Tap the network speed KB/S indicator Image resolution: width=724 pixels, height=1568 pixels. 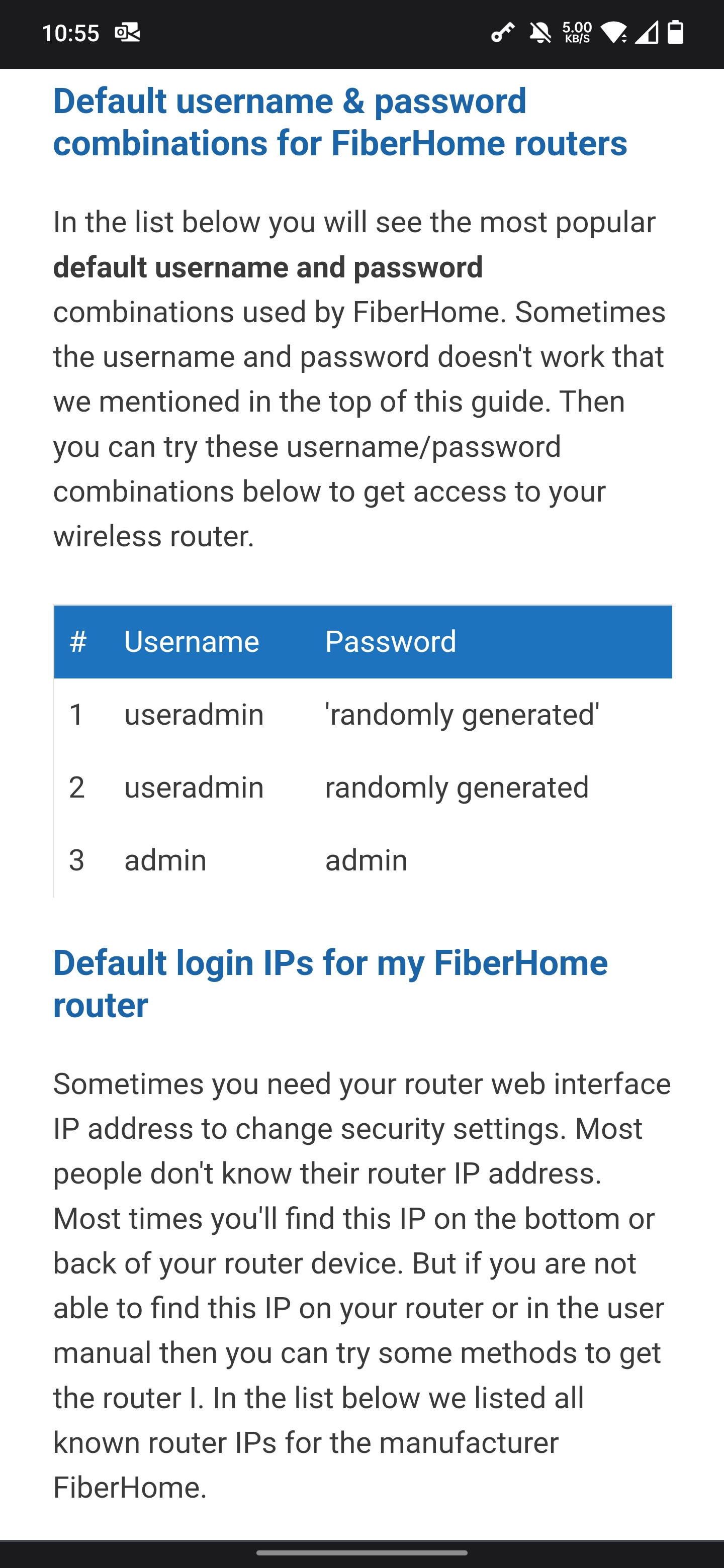click(x=577, y=33)
